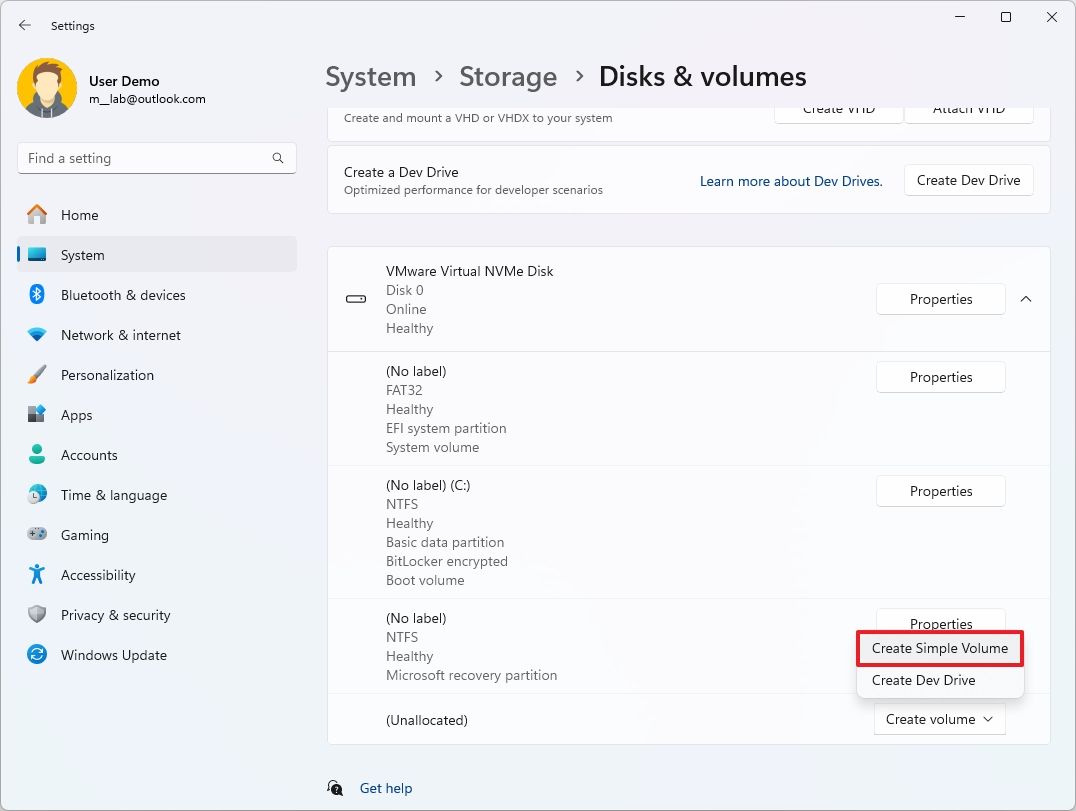1076x811 pixels.
Task: Open Properties for EFI system partition
Action: point(940,377)
